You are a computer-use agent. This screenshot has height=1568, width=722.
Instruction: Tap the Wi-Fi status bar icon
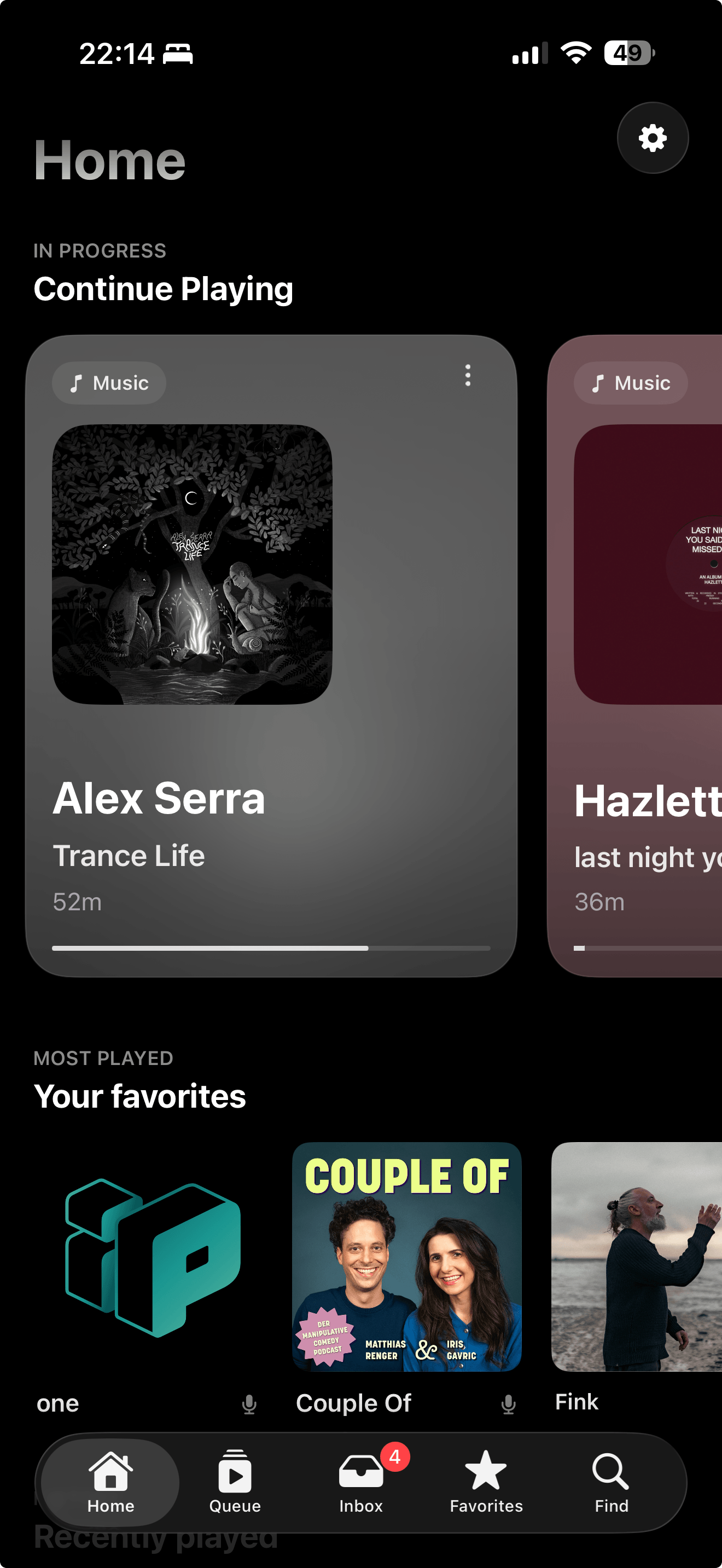pyautogui.click(x=576, y=53)
